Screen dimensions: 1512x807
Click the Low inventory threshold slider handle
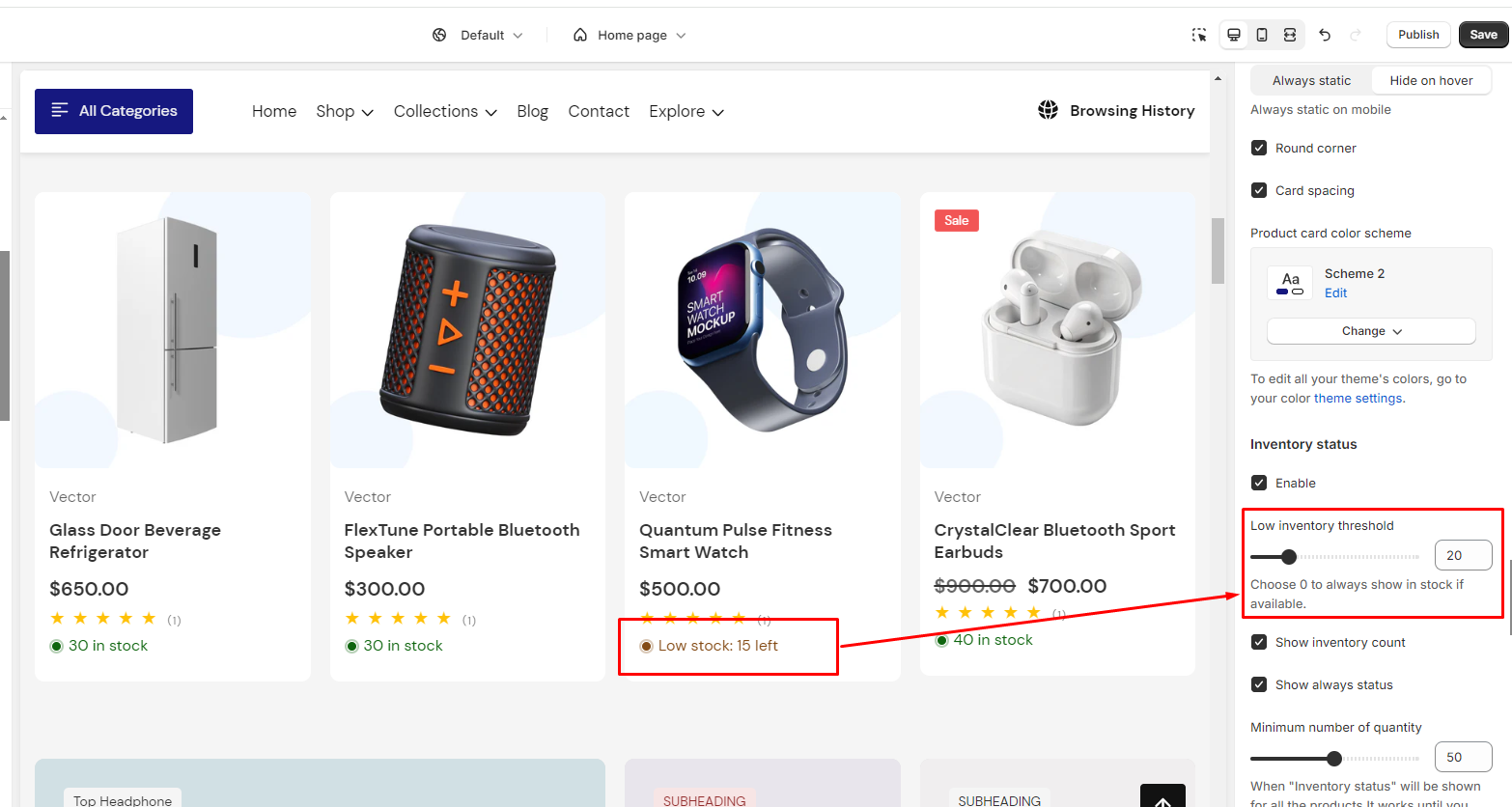coord(1288,557)
